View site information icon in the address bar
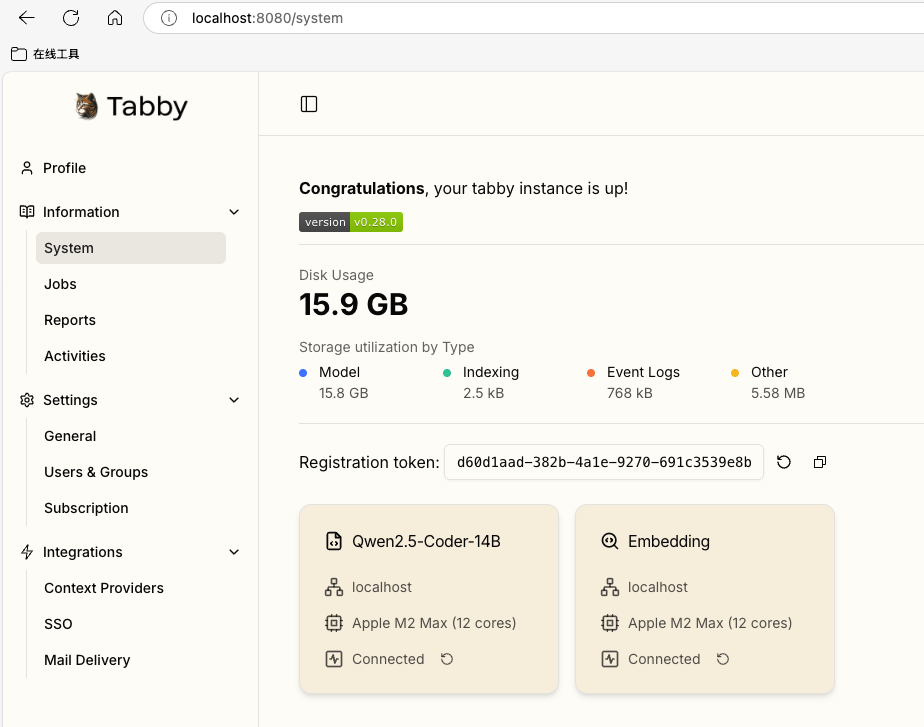This screenshot has height=727, width=924. coord(169,18)
